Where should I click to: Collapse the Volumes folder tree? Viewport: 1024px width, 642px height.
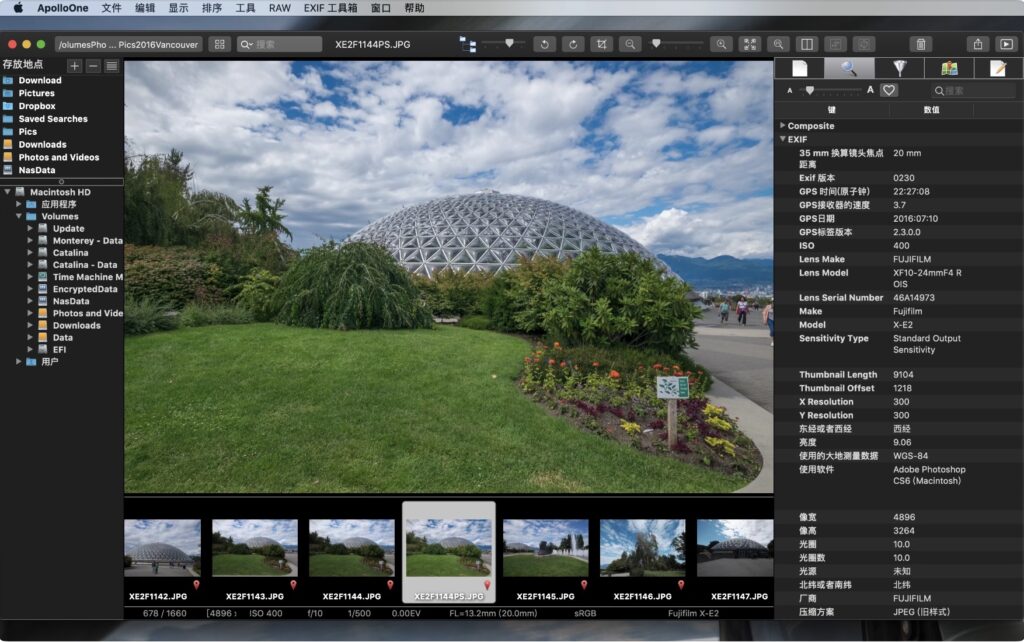coord(19,216)
